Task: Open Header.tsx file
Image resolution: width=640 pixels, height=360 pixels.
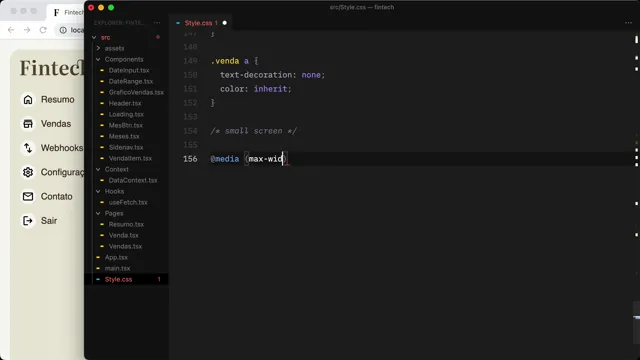Action: pyautogui.click(x=125, y=103)
